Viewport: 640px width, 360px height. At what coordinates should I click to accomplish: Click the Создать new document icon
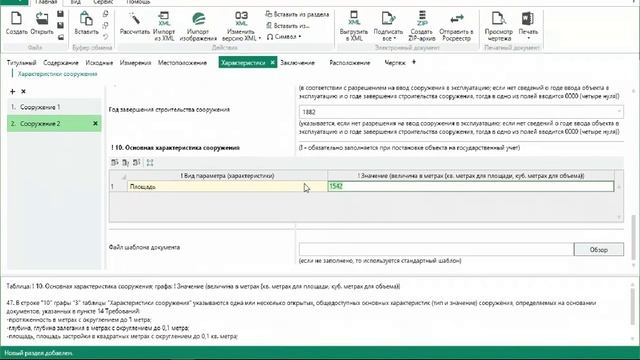pos(16,23)
